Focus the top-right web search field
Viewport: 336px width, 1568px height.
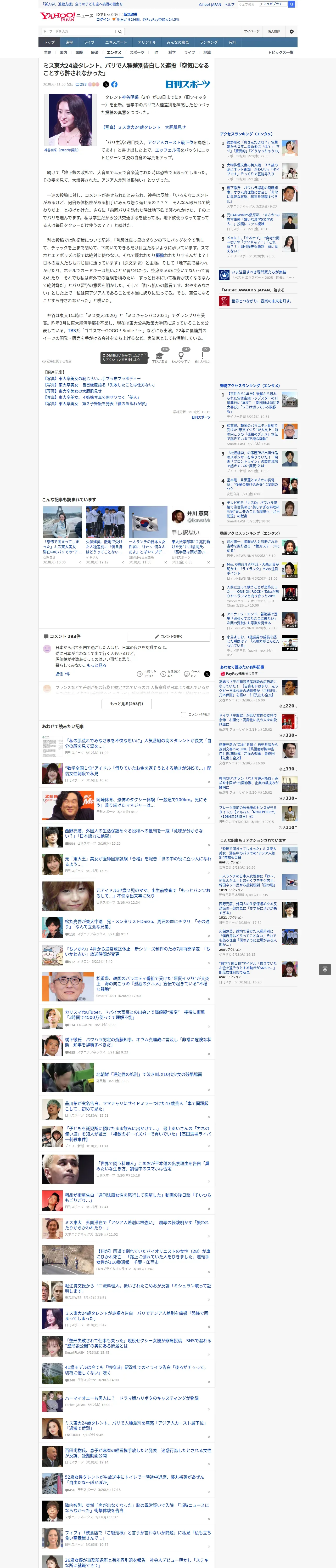pos(263,4)
